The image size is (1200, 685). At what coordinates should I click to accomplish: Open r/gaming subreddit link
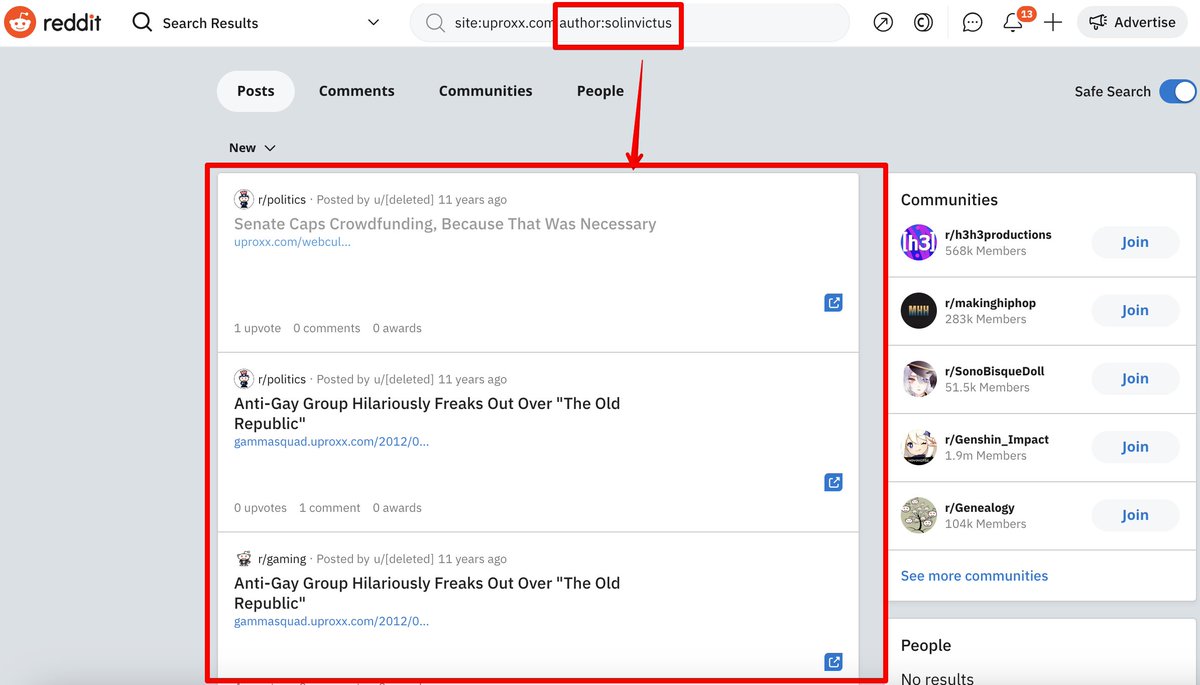282,559
